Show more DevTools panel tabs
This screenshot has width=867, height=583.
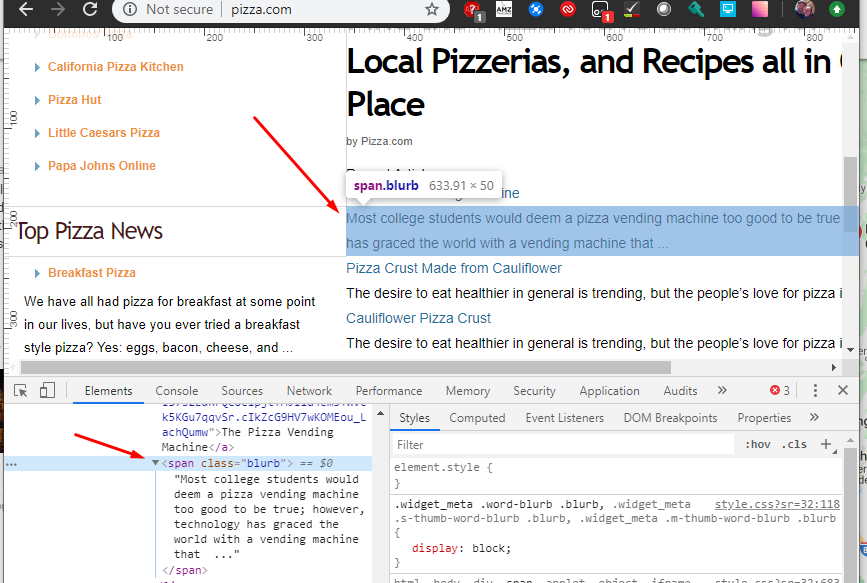(x=722, y=390)
